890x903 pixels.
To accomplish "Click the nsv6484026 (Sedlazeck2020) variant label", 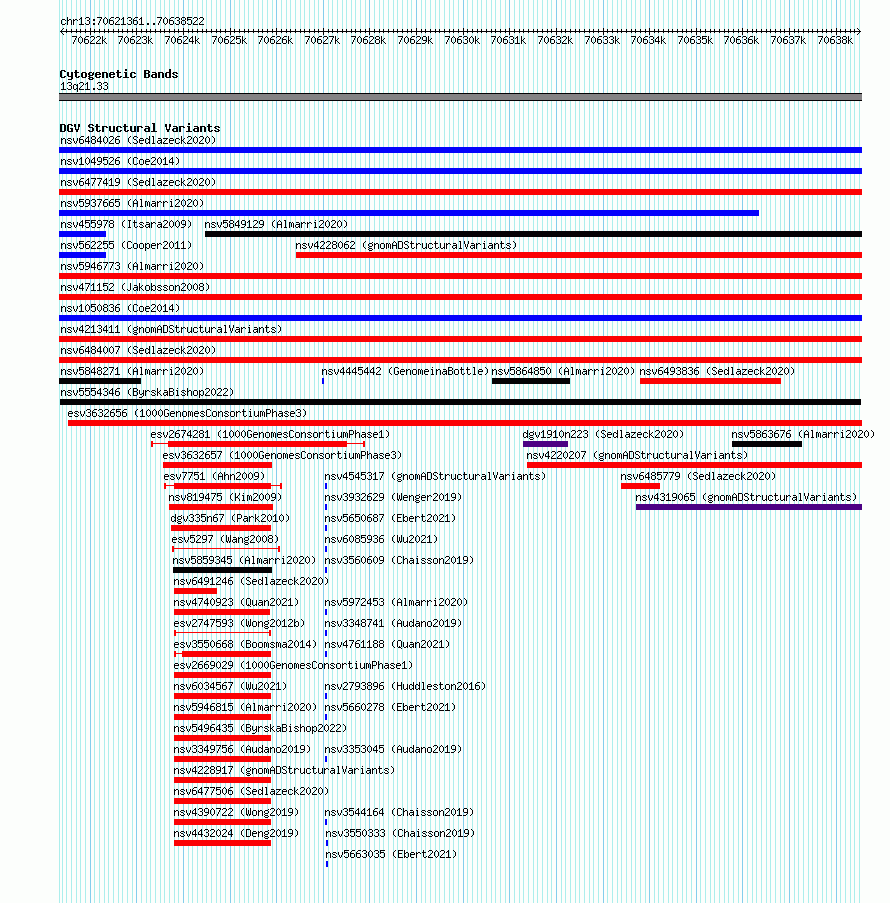I will 138,141.
